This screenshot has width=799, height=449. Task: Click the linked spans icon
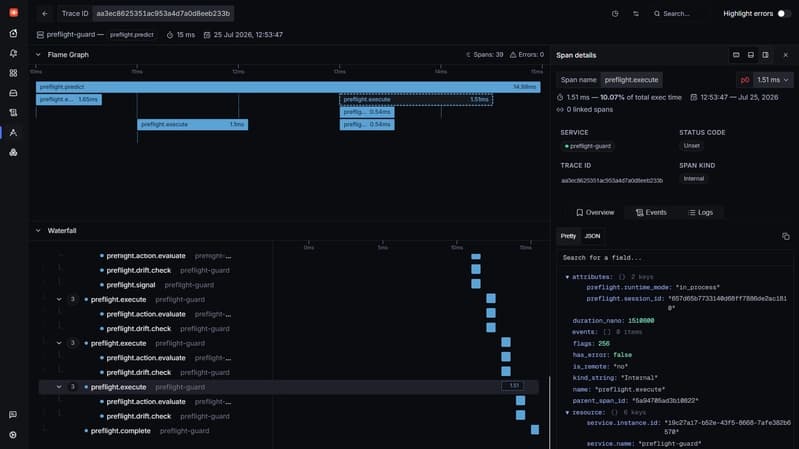pos(560,110)
